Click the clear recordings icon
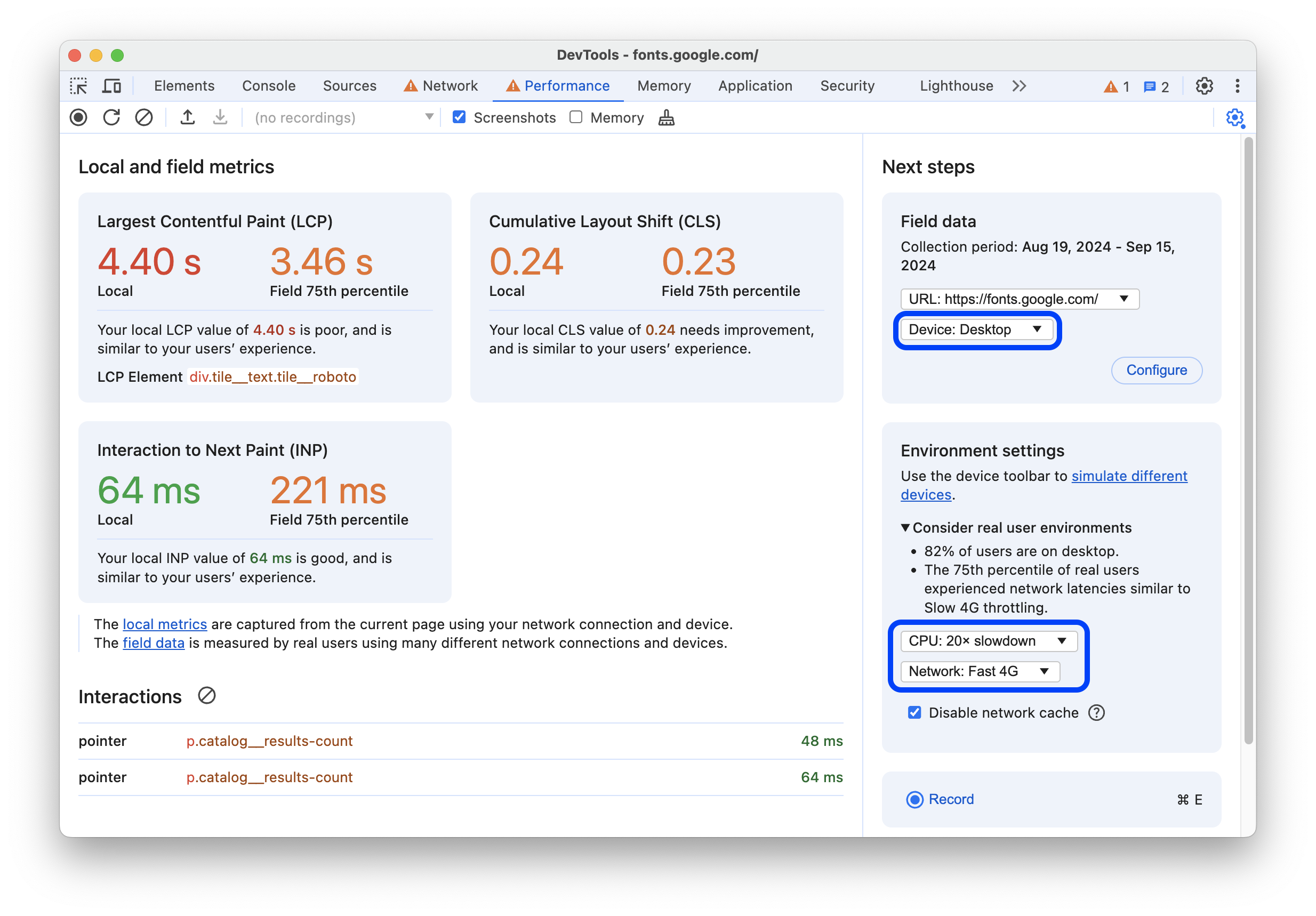Image resolution: width=1316 pixels, height=916 pixels. 144,118
